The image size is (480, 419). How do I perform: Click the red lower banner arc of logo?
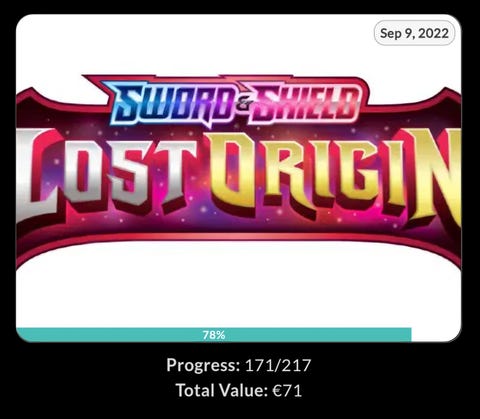239,237
